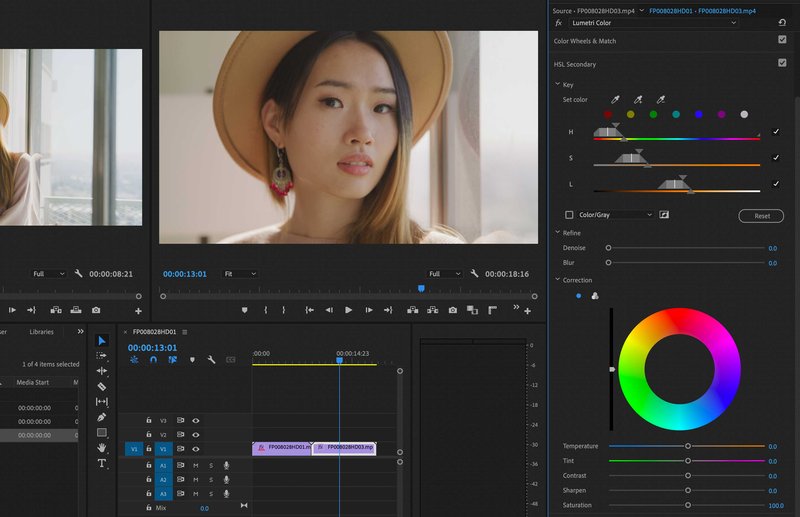Collapse the Key section

click(x=558, y=84)
